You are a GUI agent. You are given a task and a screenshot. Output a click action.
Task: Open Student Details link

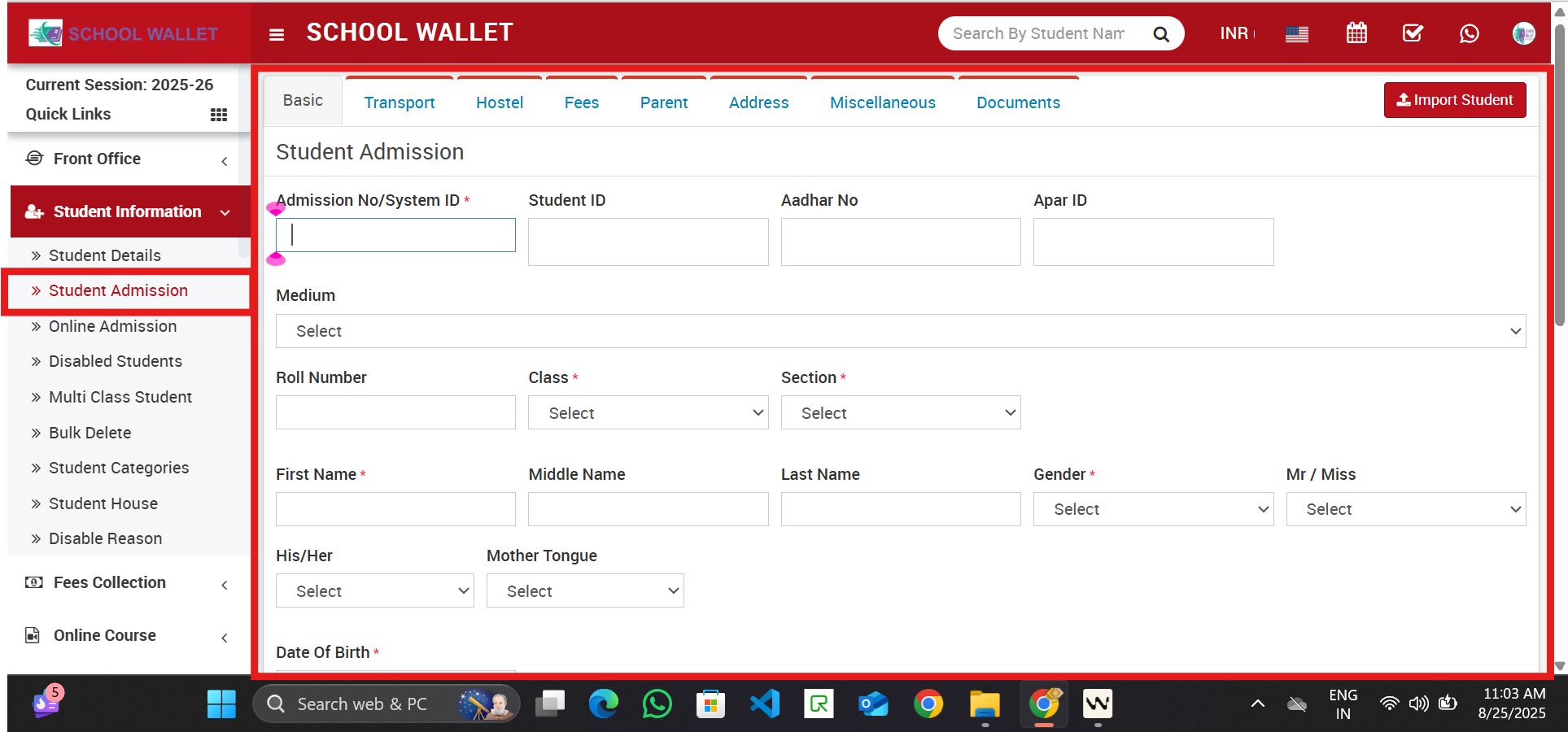click(x=105, y=255)
